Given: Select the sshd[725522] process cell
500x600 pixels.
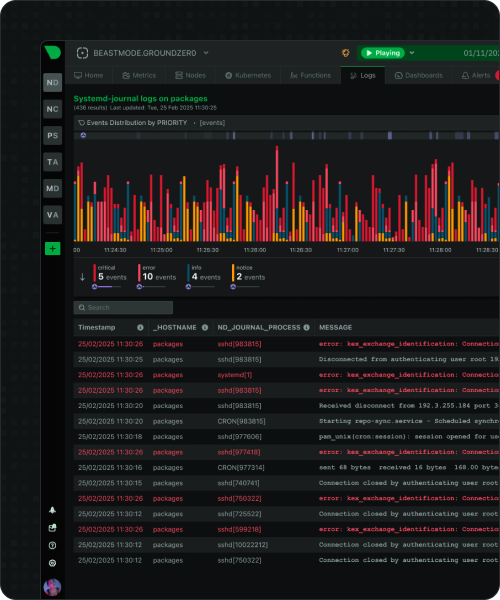Looking at the screenshot, I should [x=239, y=514].
